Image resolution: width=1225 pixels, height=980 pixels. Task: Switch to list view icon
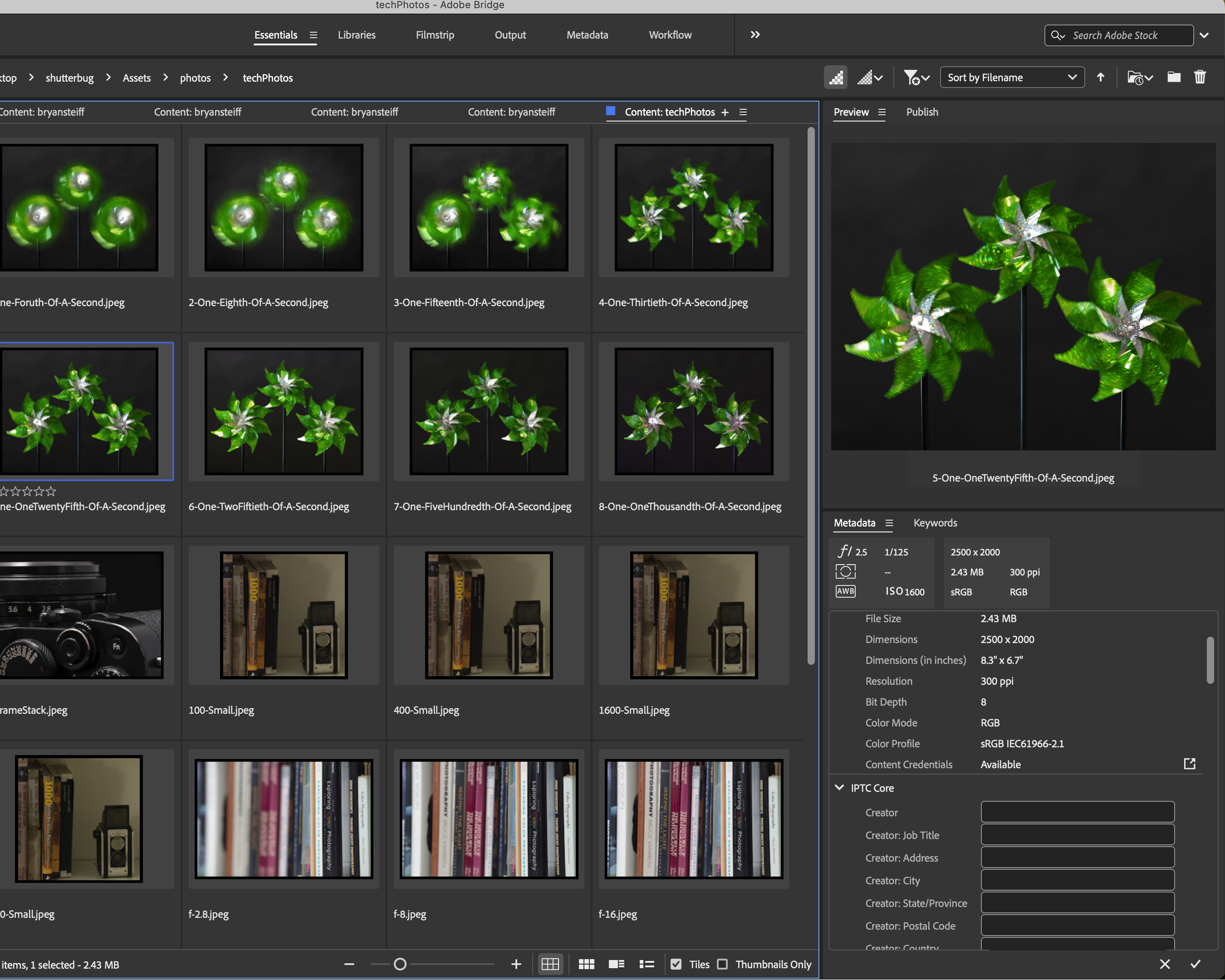[x=647, y=964]
